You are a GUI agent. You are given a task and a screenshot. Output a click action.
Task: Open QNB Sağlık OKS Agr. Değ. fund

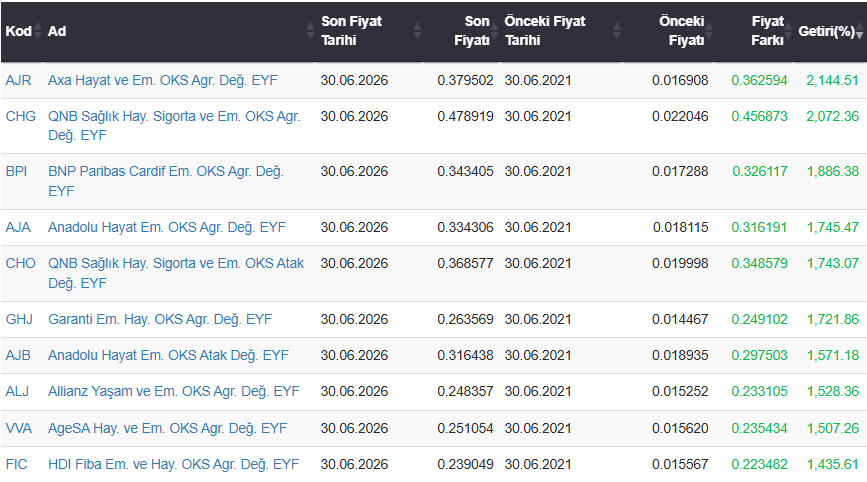tap(174, 125)
